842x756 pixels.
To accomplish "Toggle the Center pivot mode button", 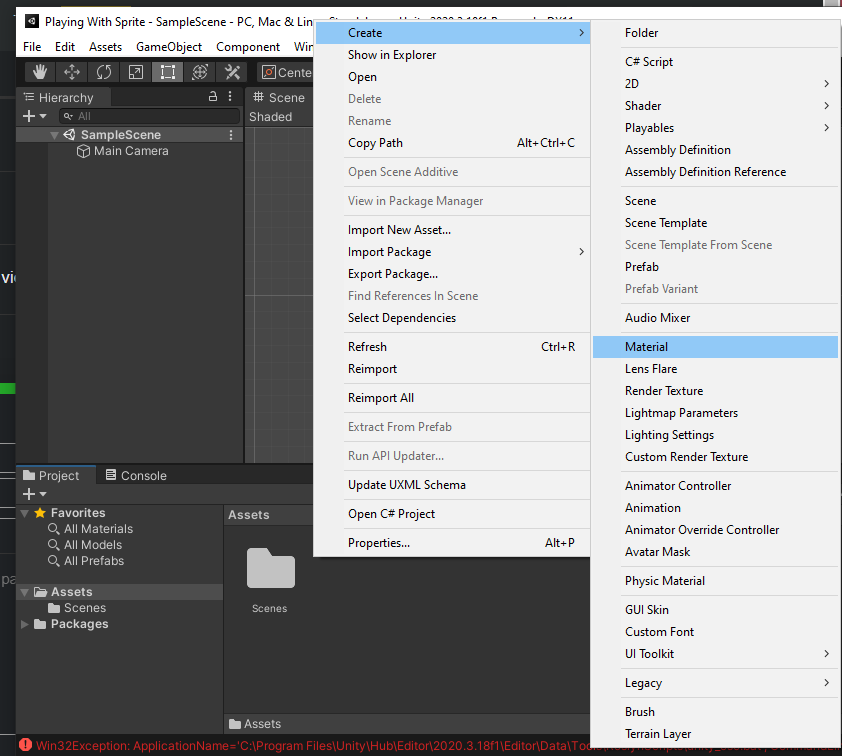I will pos(286,72).
